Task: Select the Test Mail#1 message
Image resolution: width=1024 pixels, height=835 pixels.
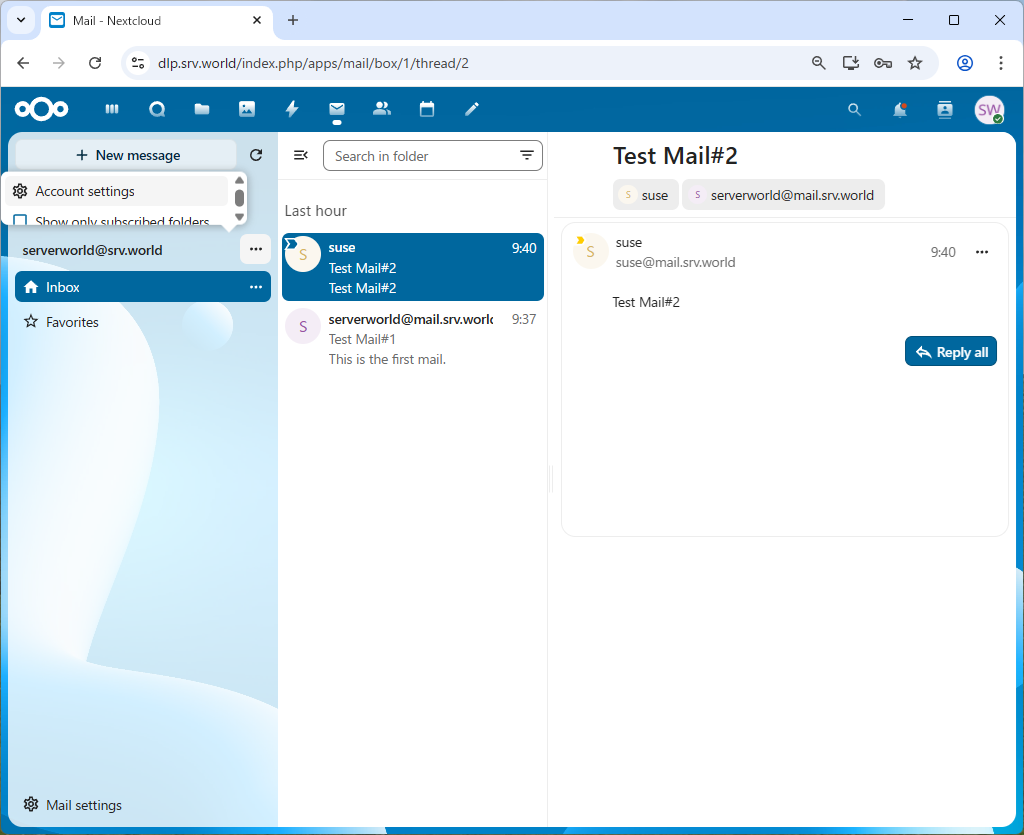Action: click(413, 339)
